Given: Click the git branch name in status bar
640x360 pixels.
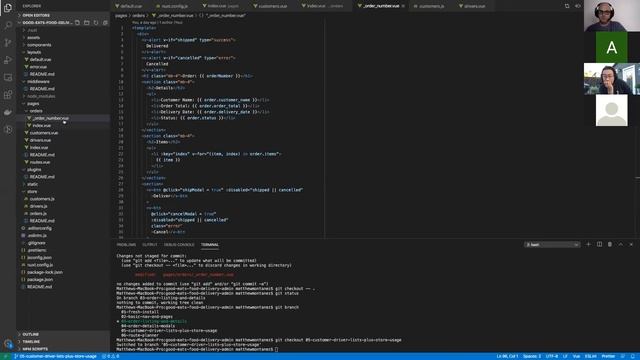Looking at the screenshot, I should (56, 356).
